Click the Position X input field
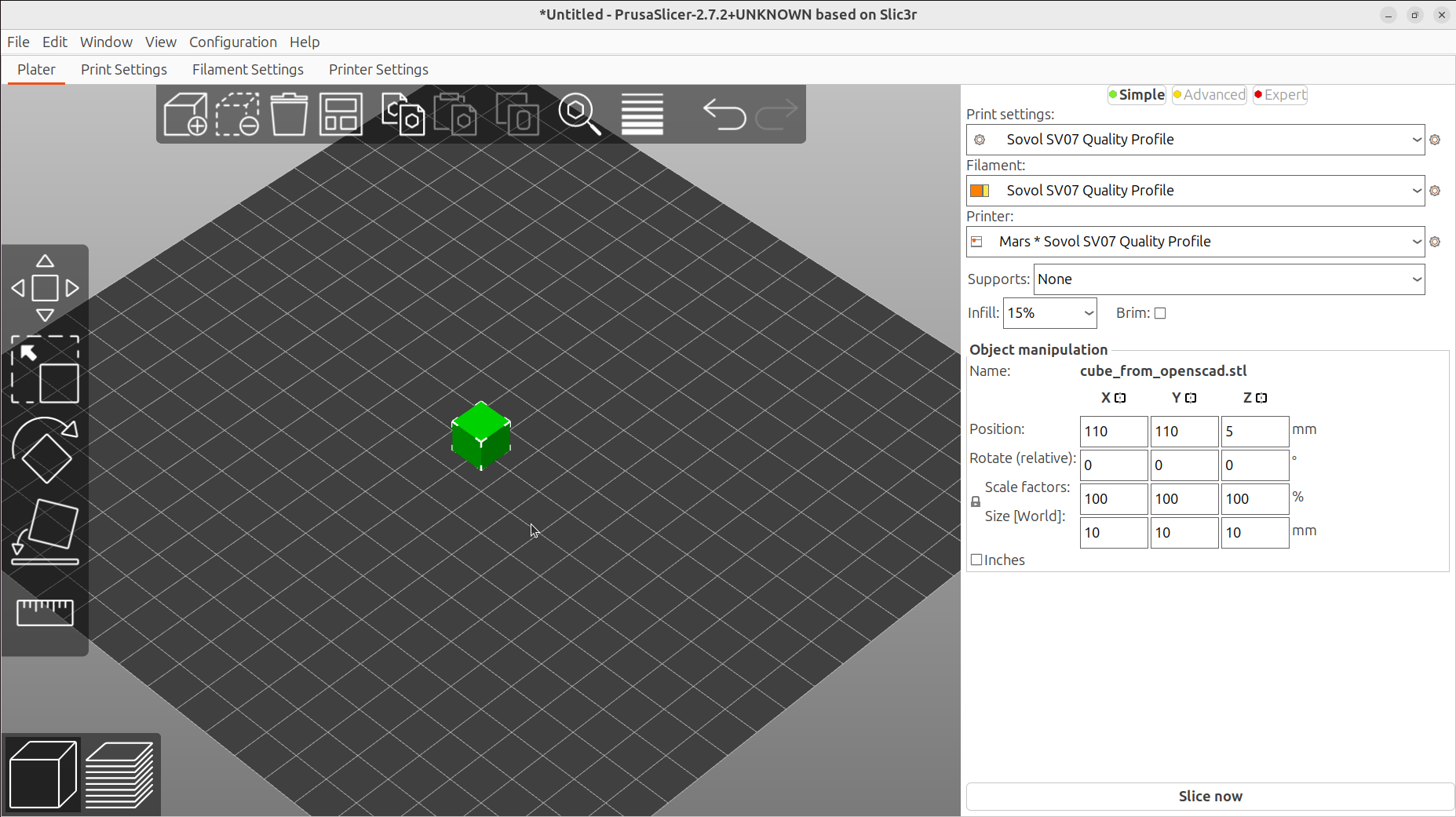Image resolution: width=1456 pixels, height=817 pixels. (1114, 432)
